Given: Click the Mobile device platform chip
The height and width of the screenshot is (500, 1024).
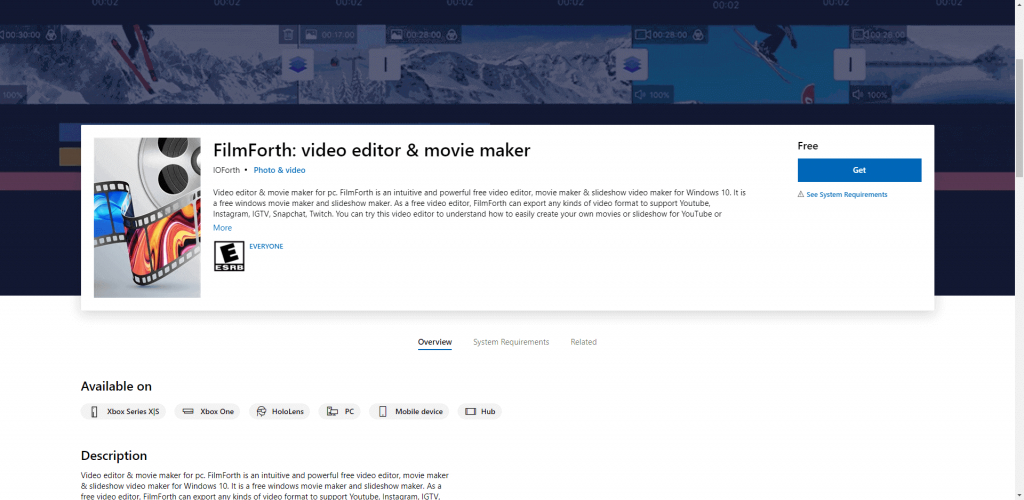Looking at the screenshot, I should (x=409, y=411).
